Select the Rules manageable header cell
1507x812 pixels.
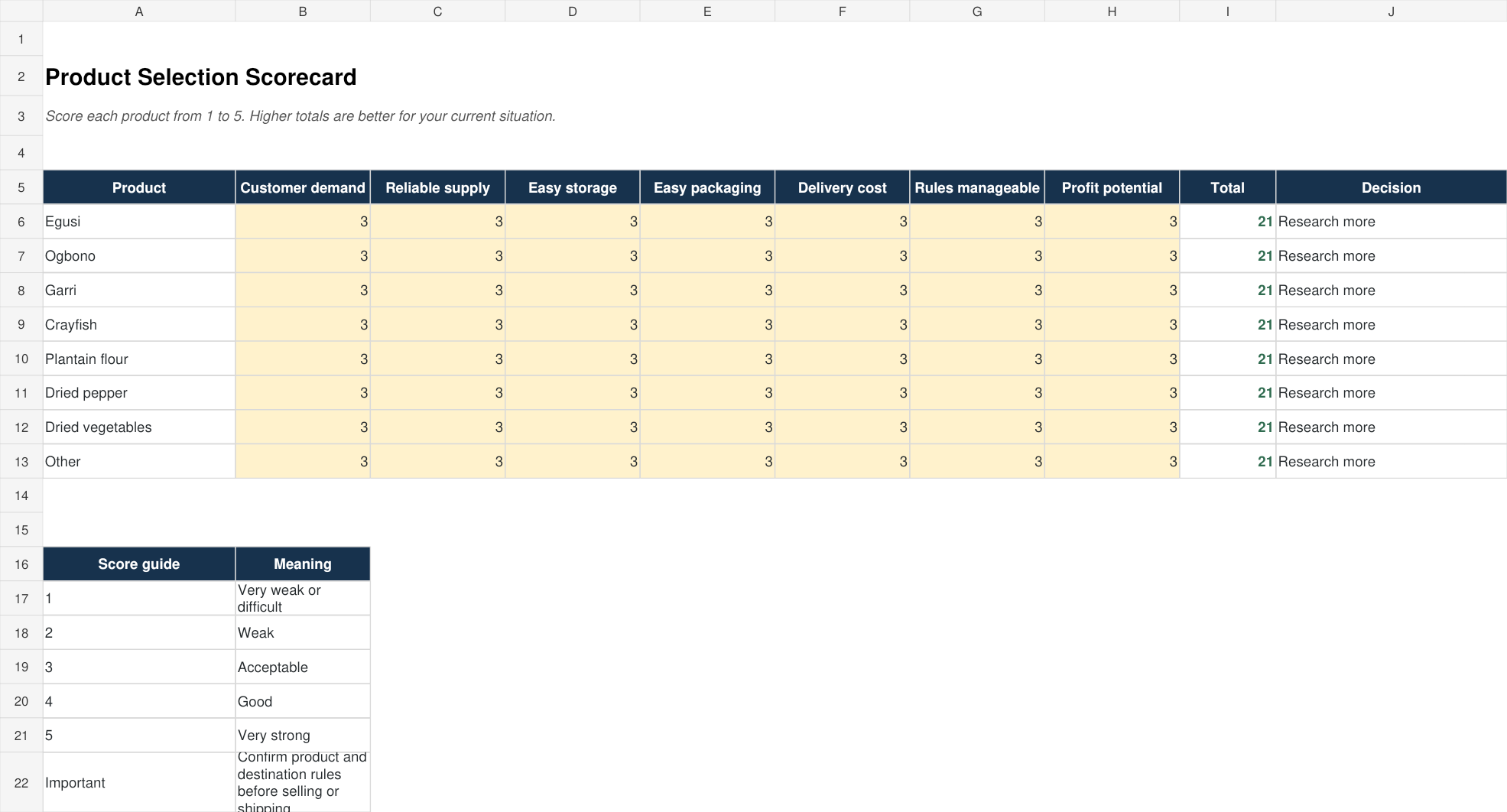[977, 187]
